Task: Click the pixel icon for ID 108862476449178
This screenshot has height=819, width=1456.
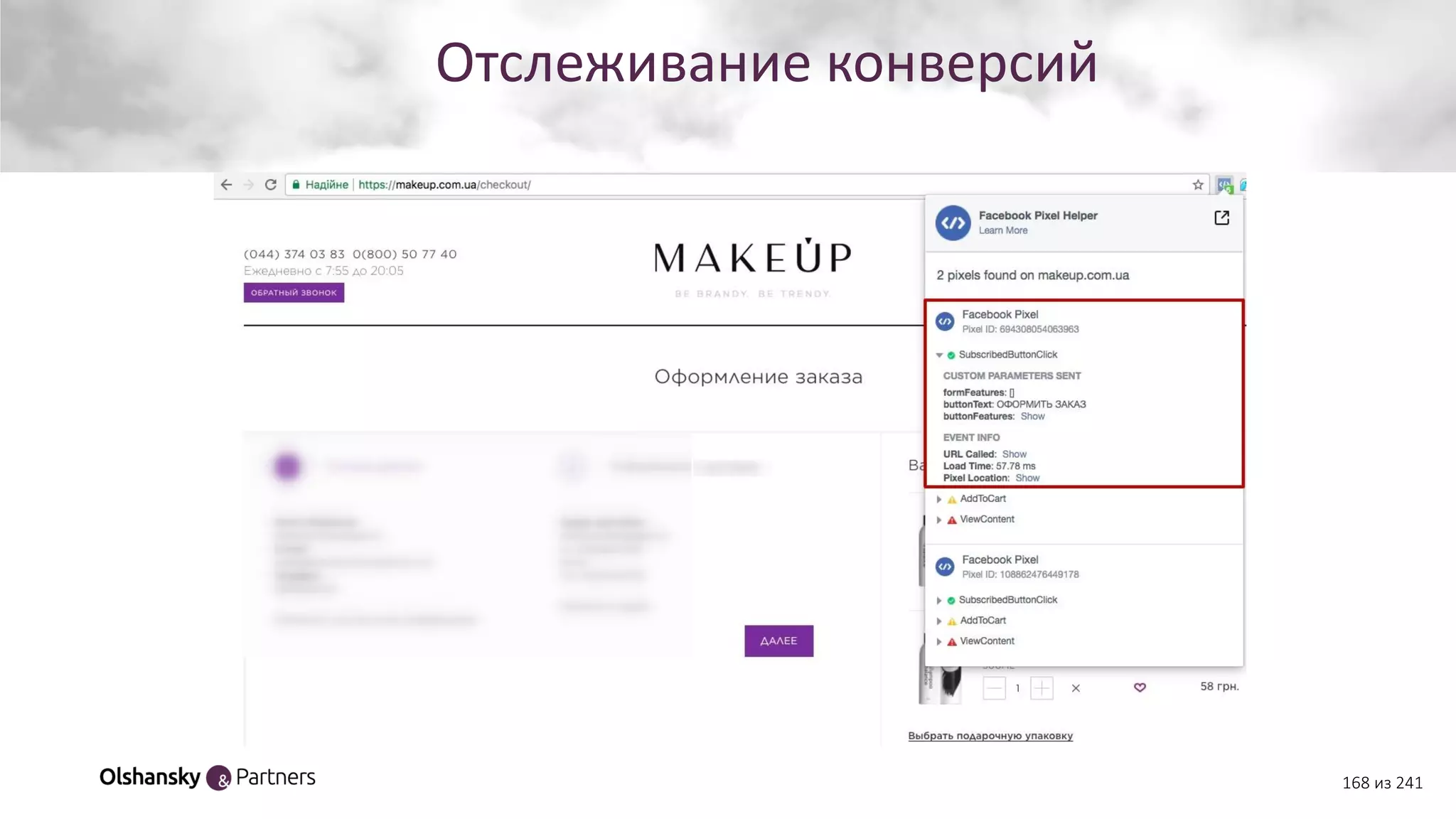Action: (x=945, y=567)
